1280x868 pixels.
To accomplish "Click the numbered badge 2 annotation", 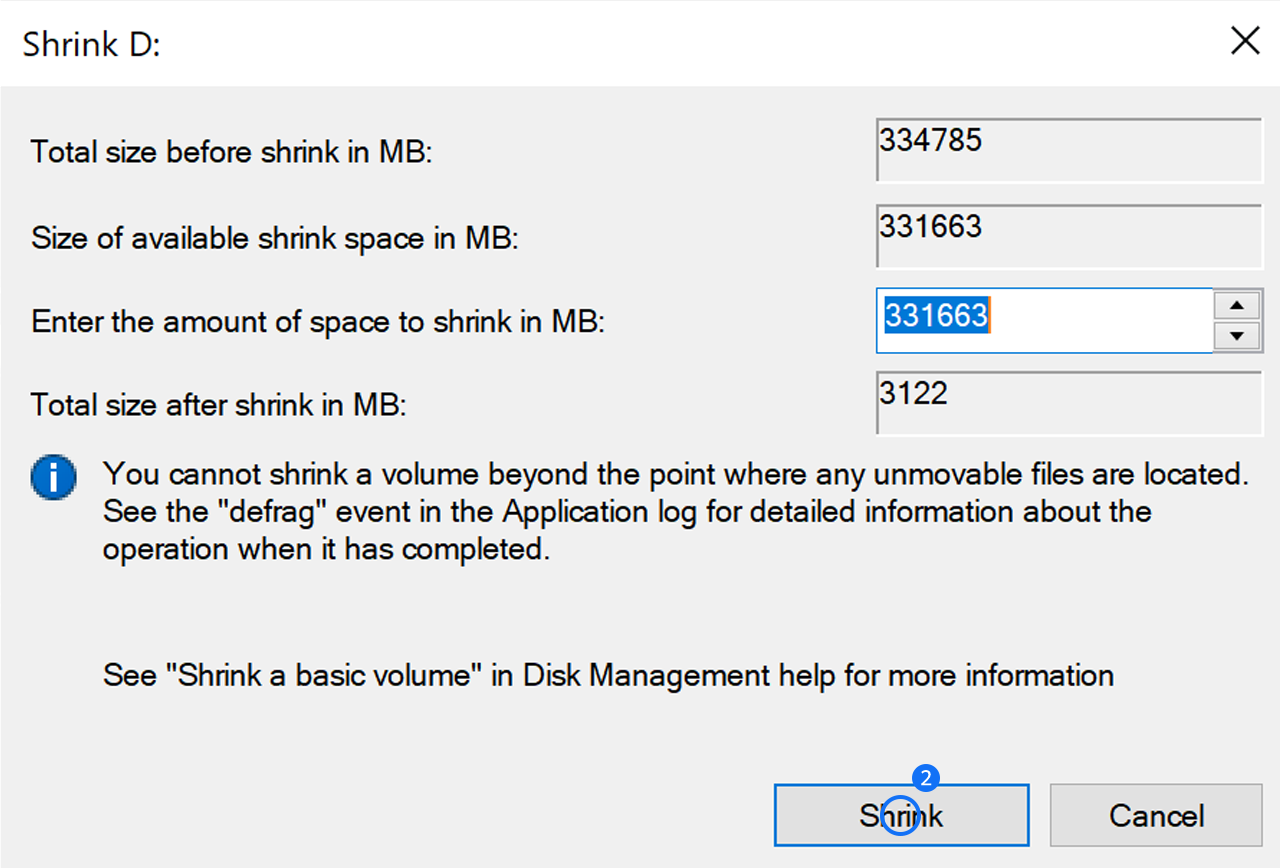I will point(926,778).
